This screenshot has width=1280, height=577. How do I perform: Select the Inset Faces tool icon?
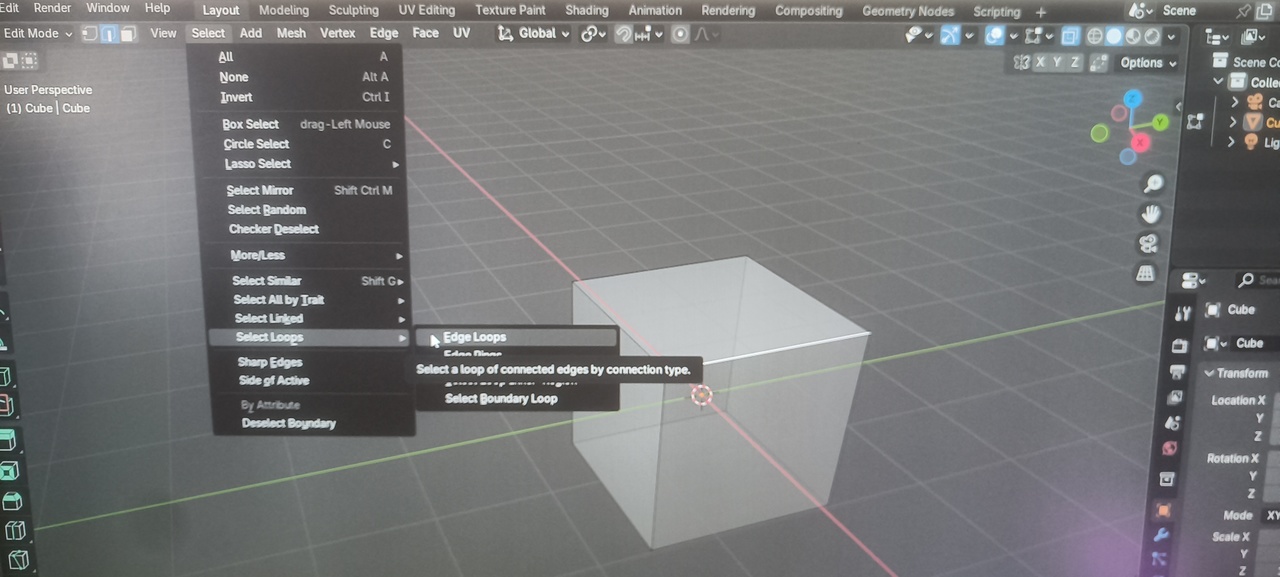tap(9, 471)
